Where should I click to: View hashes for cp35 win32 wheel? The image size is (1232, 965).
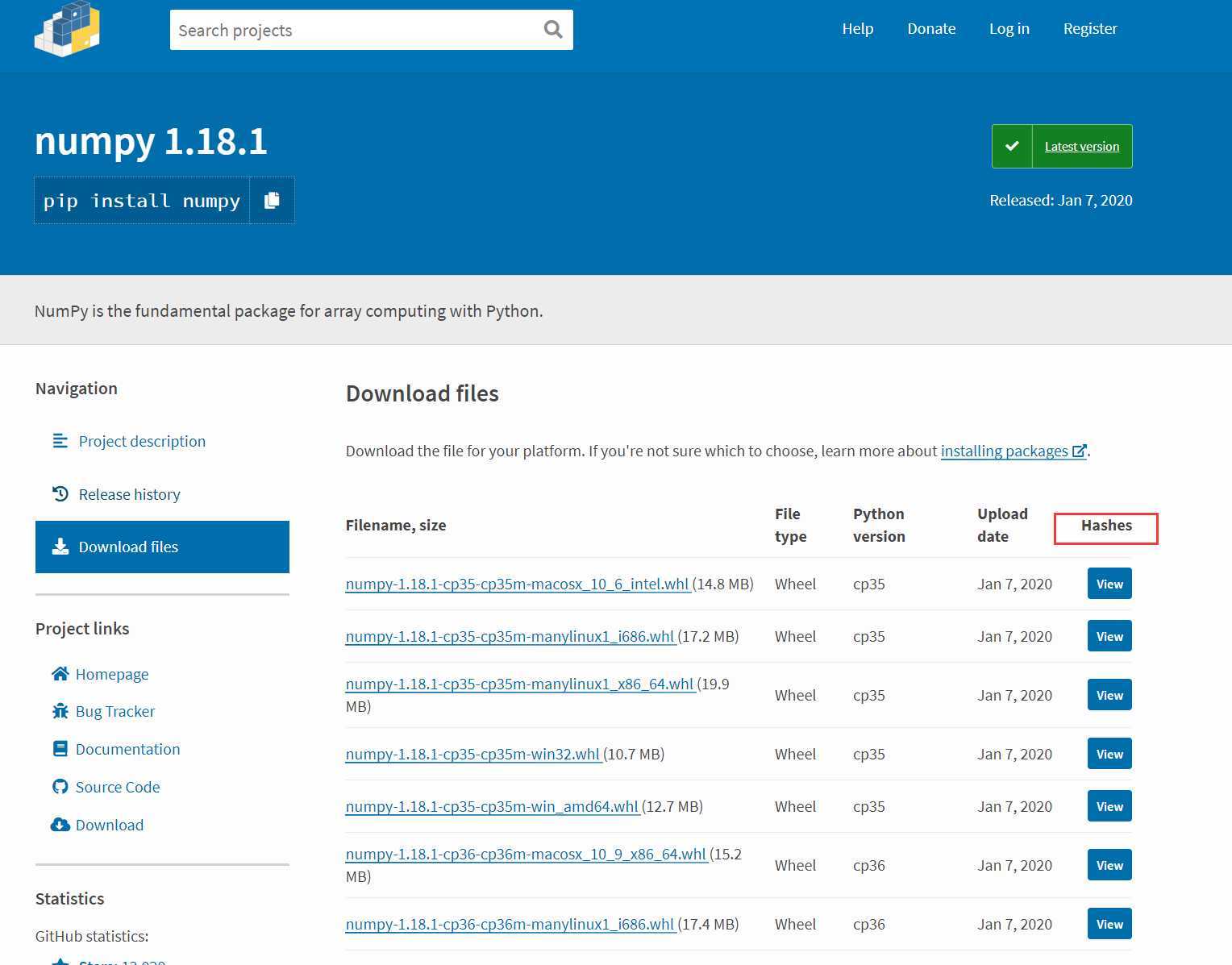click(1109, 754)
